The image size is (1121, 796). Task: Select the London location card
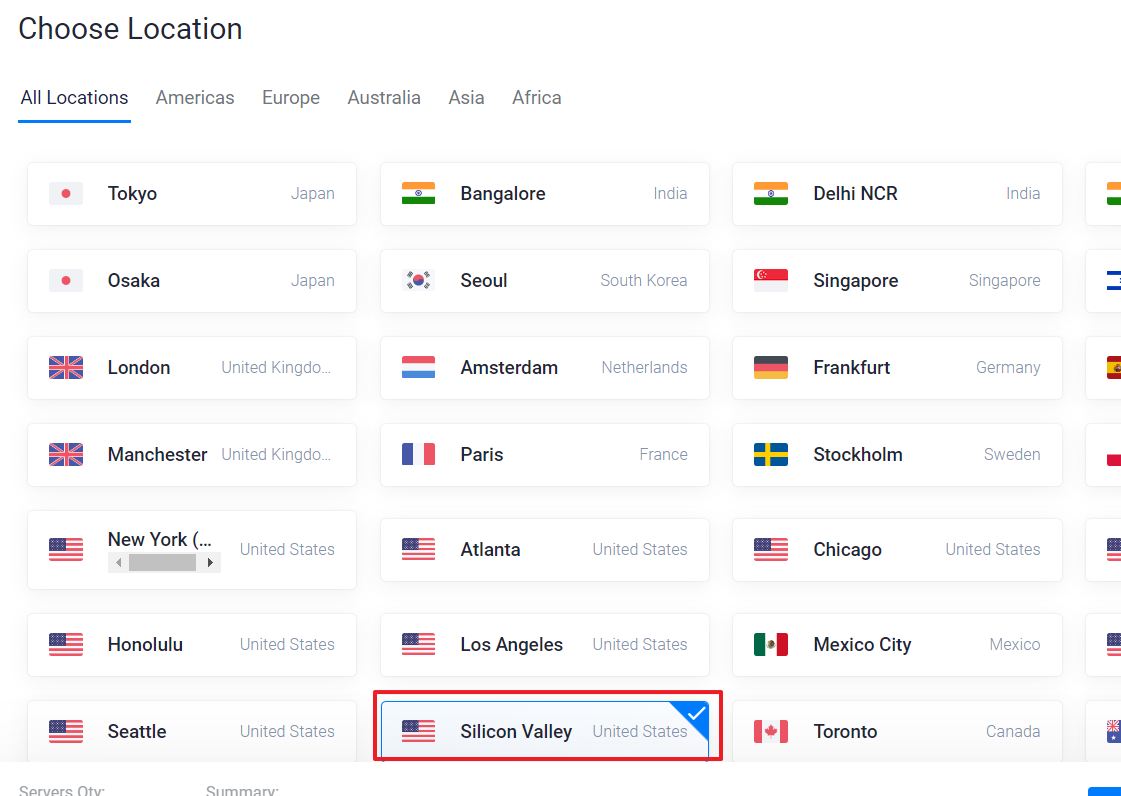click(192, 368)
